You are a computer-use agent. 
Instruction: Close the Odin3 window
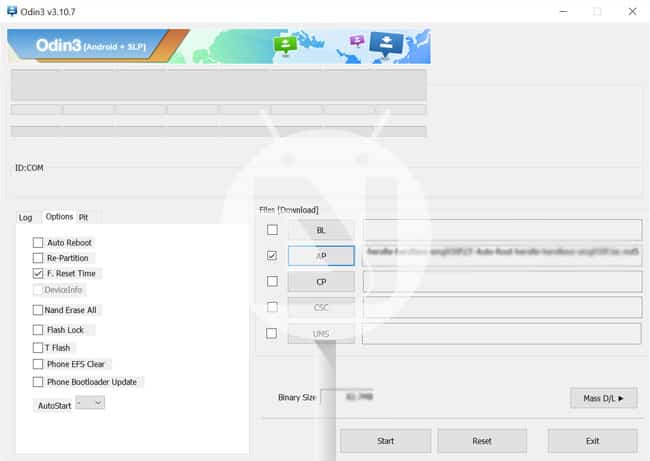point(633,12)
